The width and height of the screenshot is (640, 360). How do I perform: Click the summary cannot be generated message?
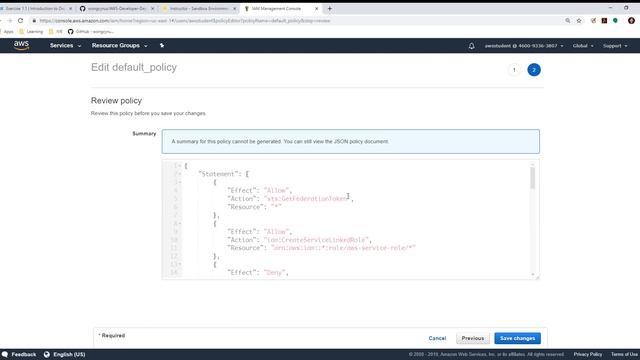click(280, 142)
